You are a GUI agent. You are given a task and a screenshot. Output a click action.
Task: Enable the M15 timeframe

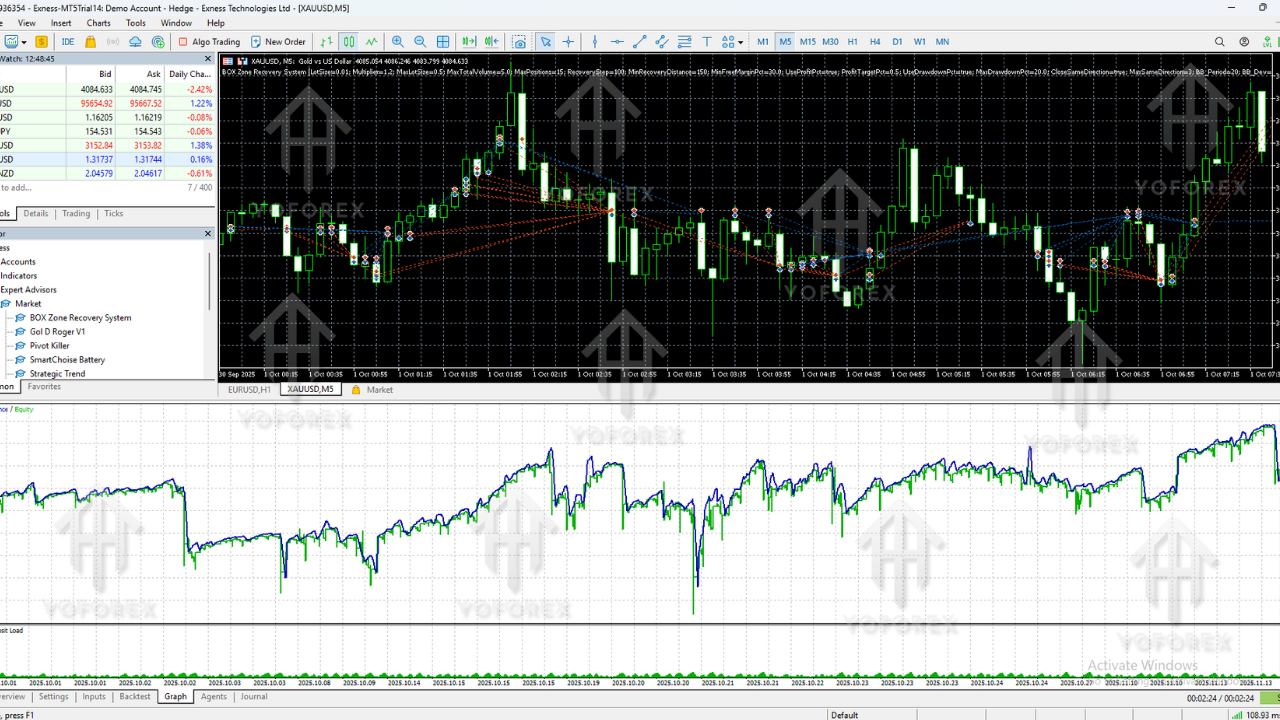click(x=807, y=42)
